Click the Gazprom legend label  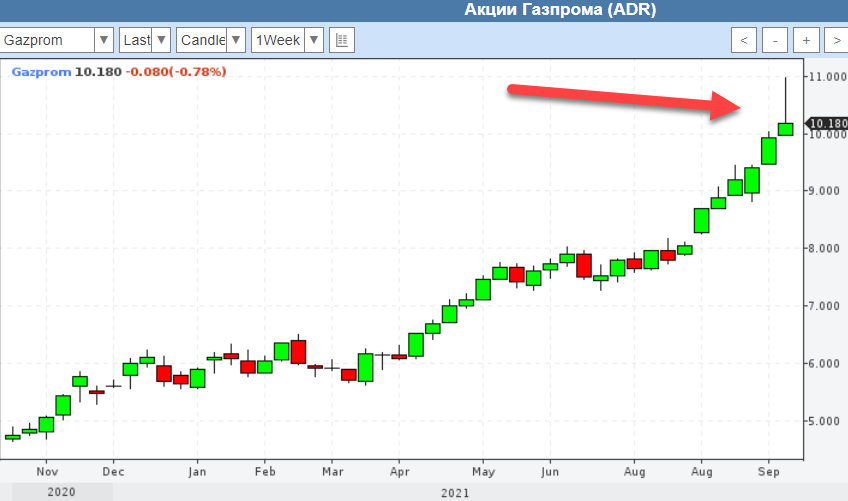click(40, 72)
